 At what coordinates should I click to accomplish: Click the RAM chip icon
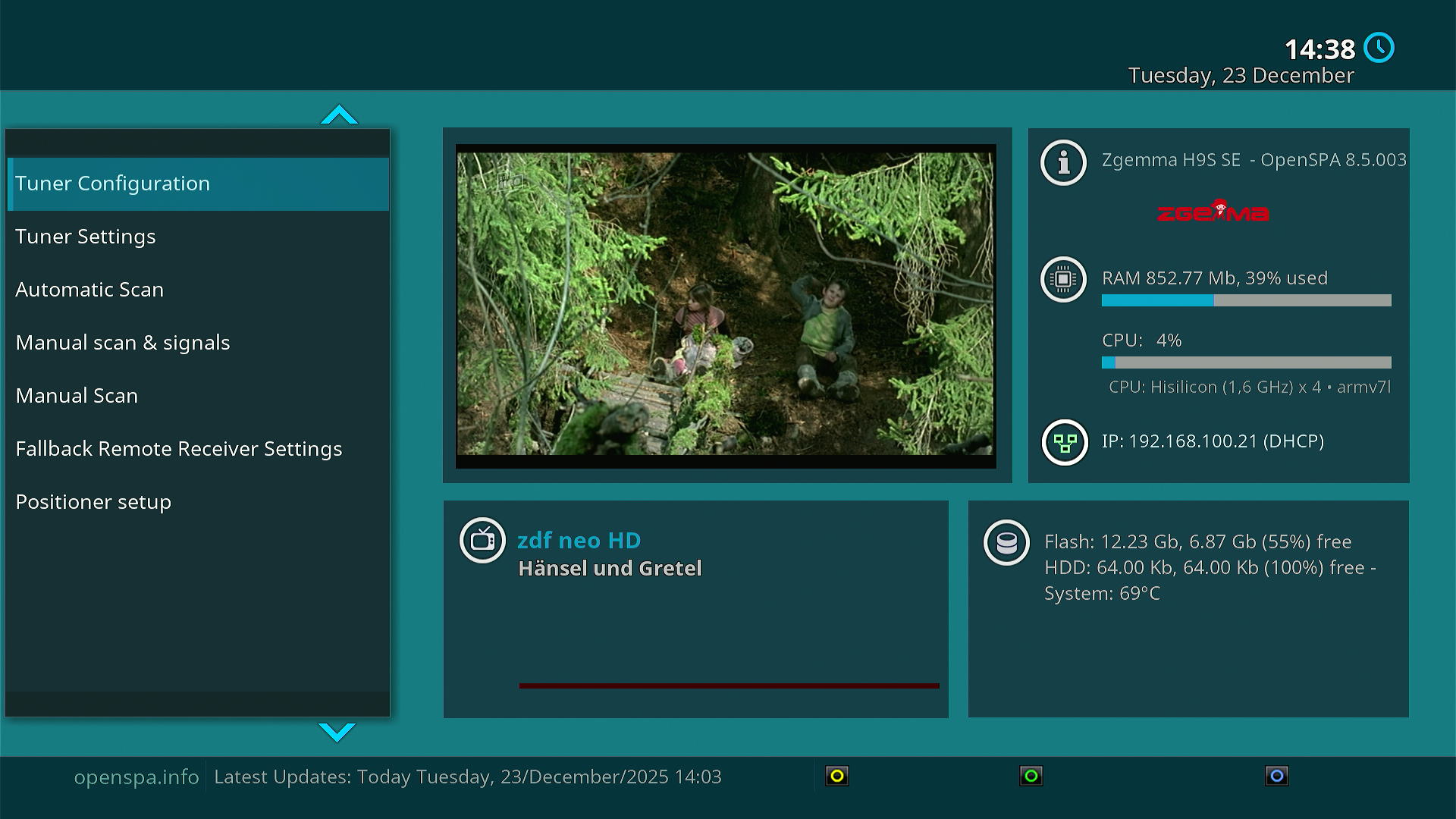(x=1063, y=279)
